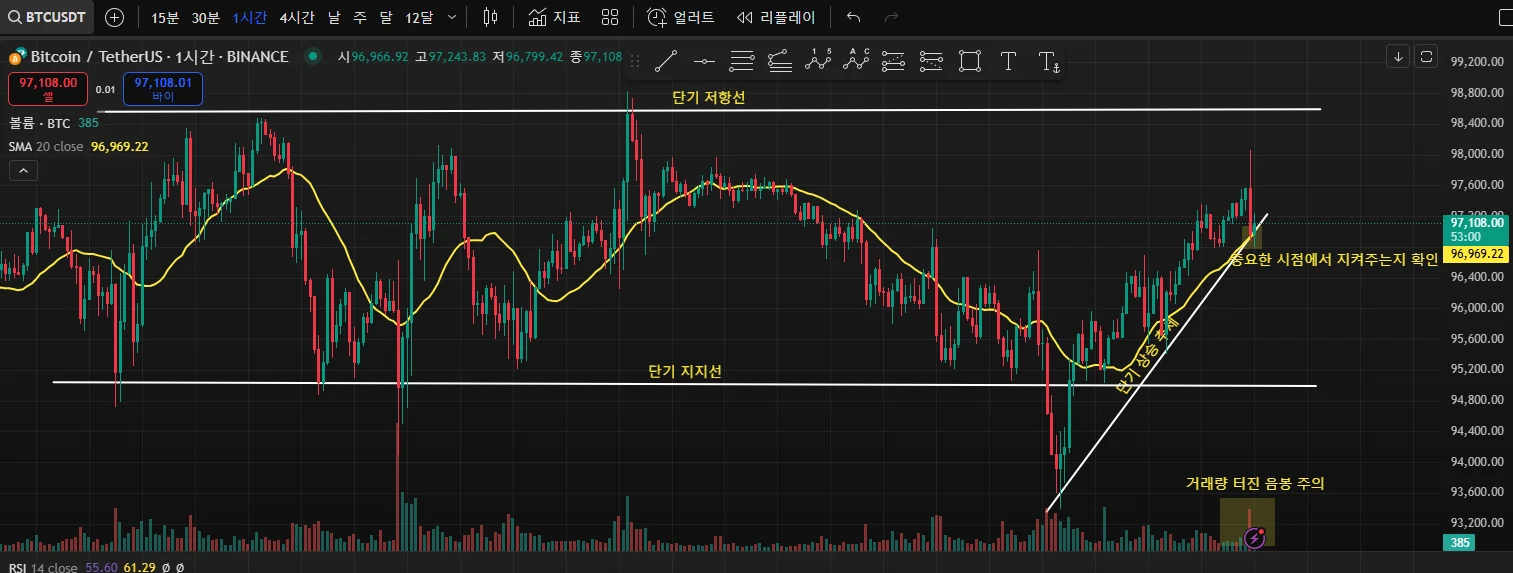Open the 지표 indicators panel
The image size is (1513, 573).
[554, 17]
